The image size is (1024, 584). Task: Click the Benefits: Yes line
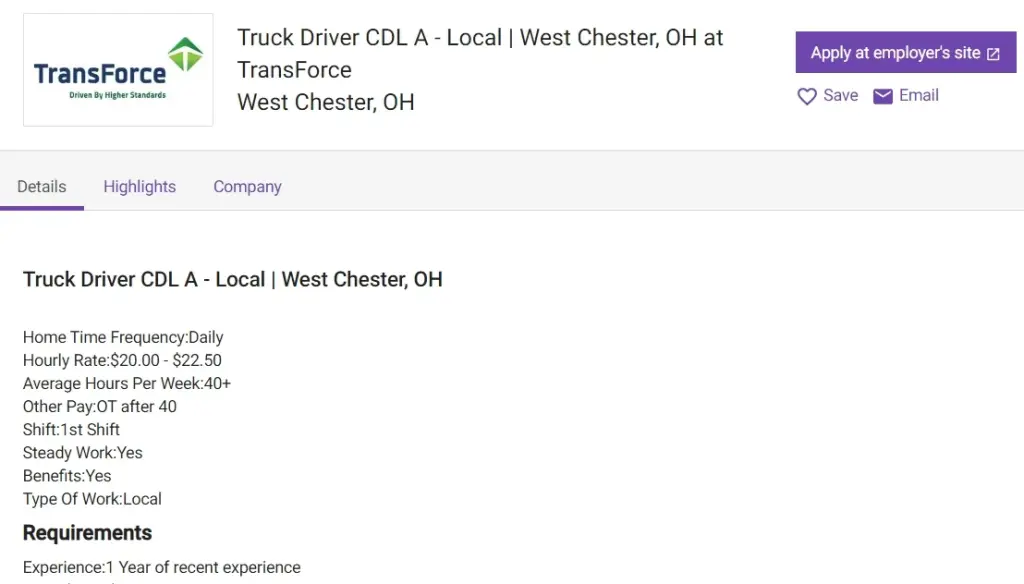(67, 475)
